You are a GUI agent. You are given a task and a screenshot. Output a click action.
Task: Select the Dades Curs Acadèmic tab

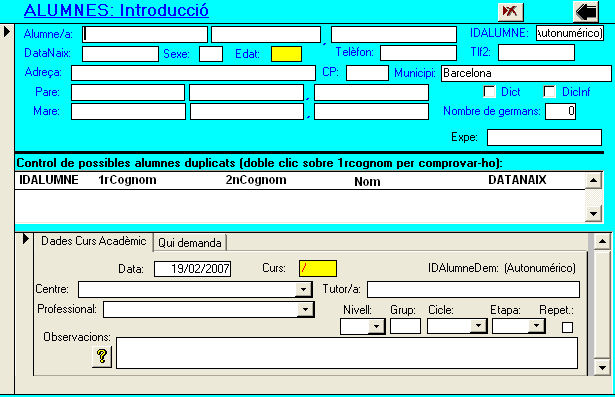(93, 241)
